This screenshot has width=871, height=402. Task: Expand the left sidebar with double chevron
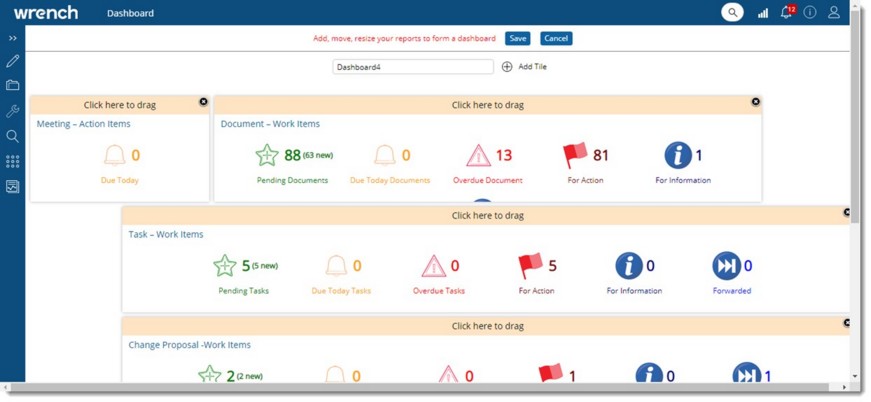13,38
